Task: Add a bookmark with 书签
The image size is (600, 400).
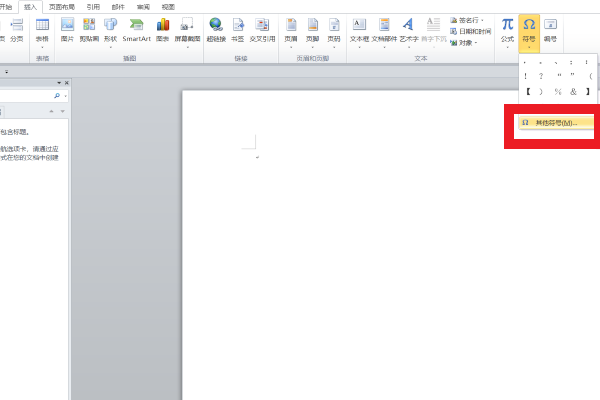Action: tap(237, 29)
